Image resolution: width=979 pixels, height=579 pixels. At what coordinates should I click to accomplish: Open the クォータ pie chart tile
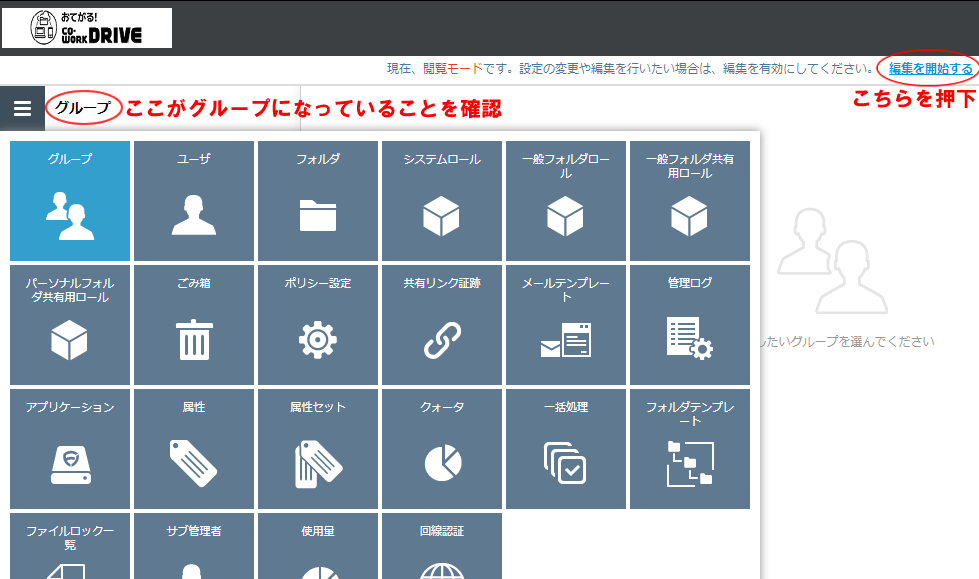pyautogui.click(x=442, y=449)
